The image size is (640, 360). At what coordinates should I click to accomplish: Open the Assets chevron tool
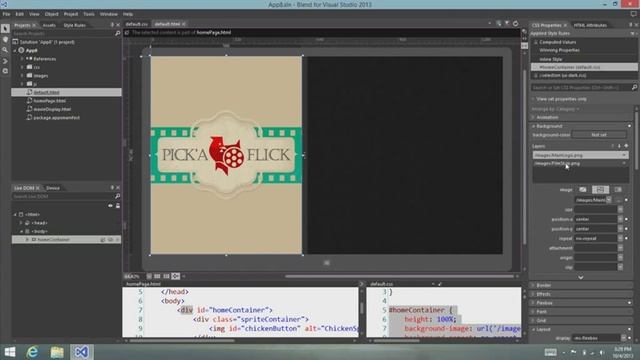click(x=5, y=61)
